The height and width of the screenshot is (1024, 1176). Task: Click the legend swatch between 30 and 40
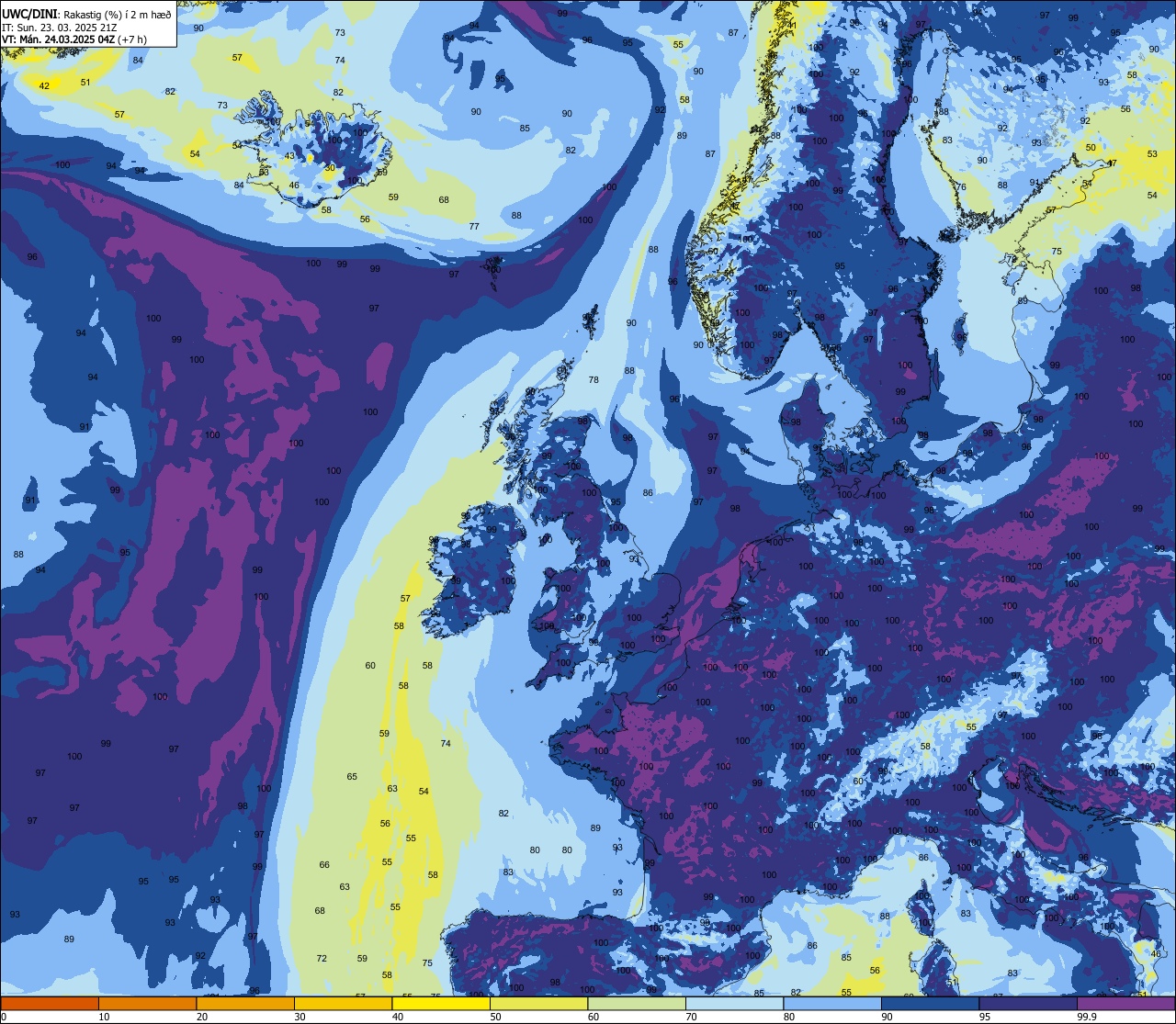343,1004
